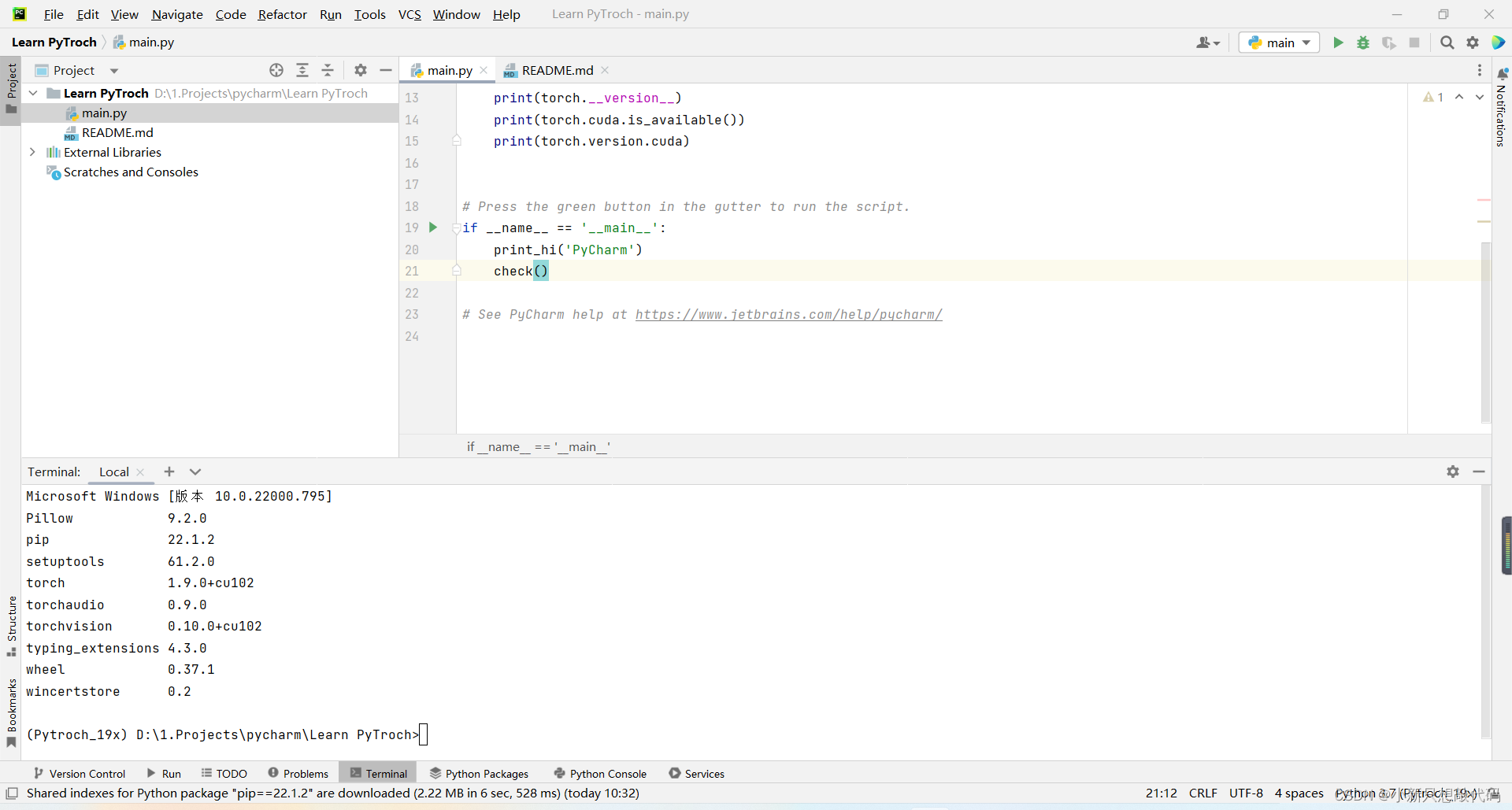Hide the Terminal tool window
Image resolution: width=1512 pixels, height=810 pixels.
click(x=1479, y=472)
